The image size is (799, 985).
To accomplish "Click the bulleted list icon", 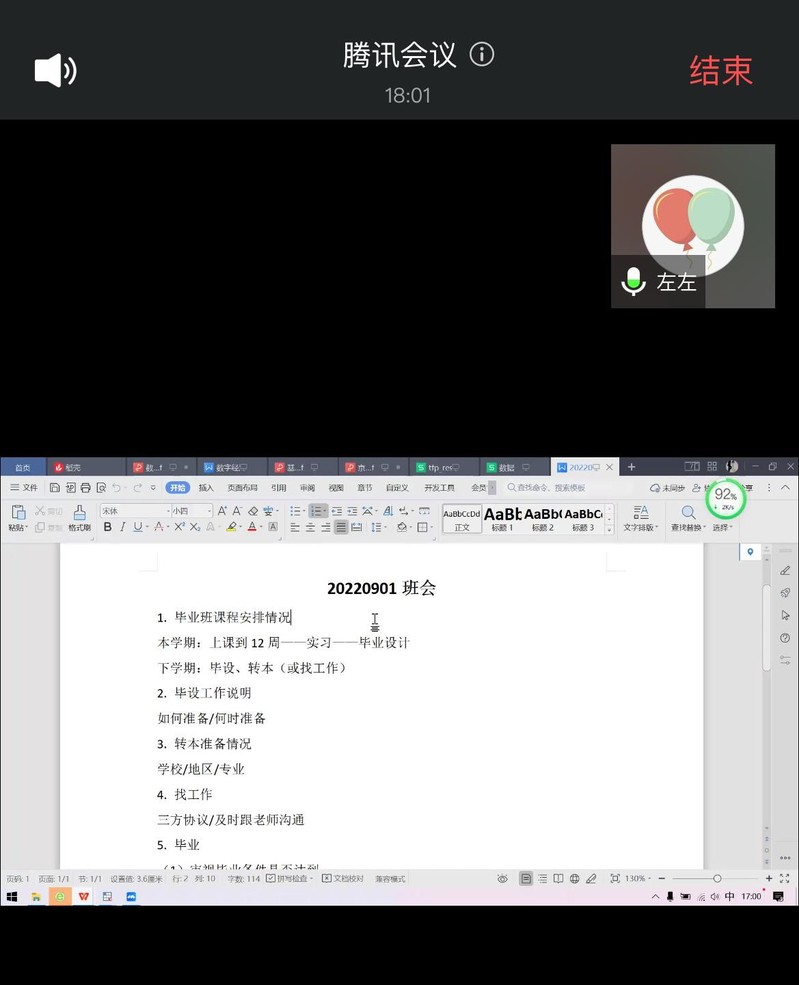I will (x=295, y=511).
